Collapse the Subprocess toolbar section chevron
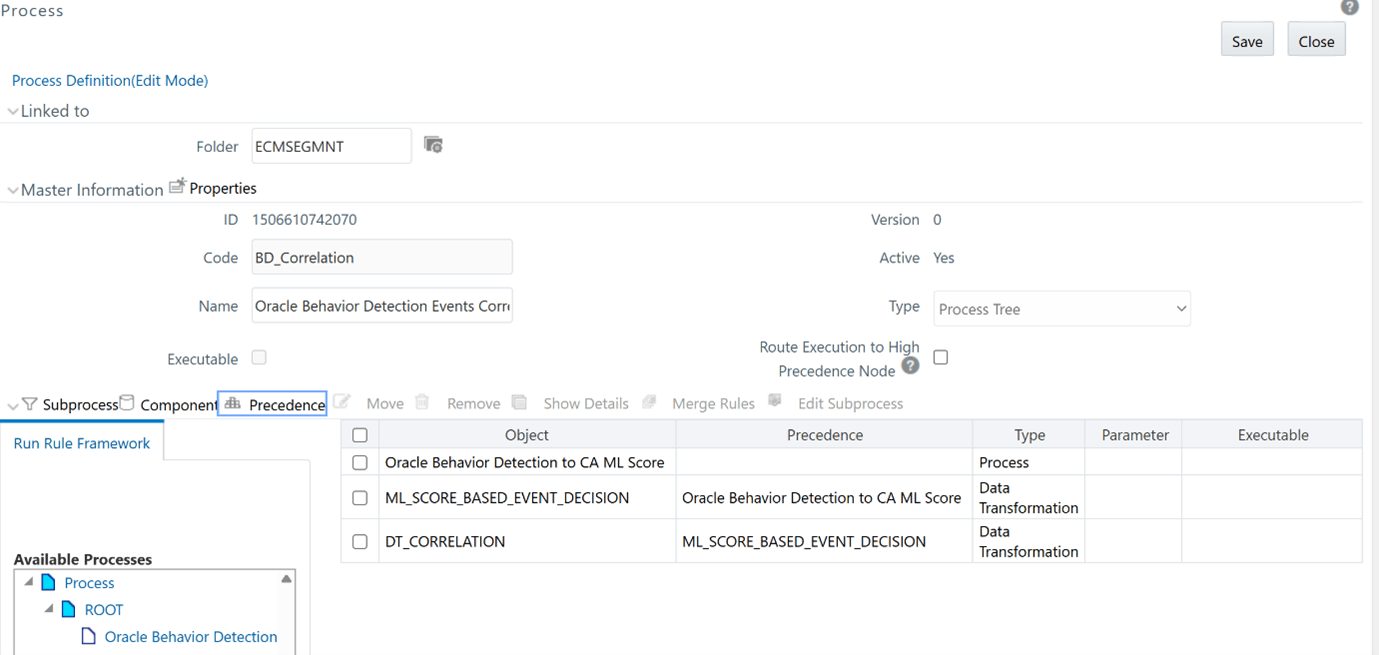The width and height of the screenshot is (1379, 655). pos(13,405)
